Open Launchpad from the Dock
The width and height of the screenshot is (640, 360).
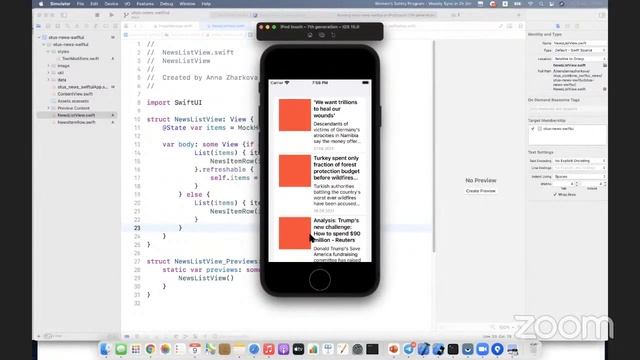point(136,349)
